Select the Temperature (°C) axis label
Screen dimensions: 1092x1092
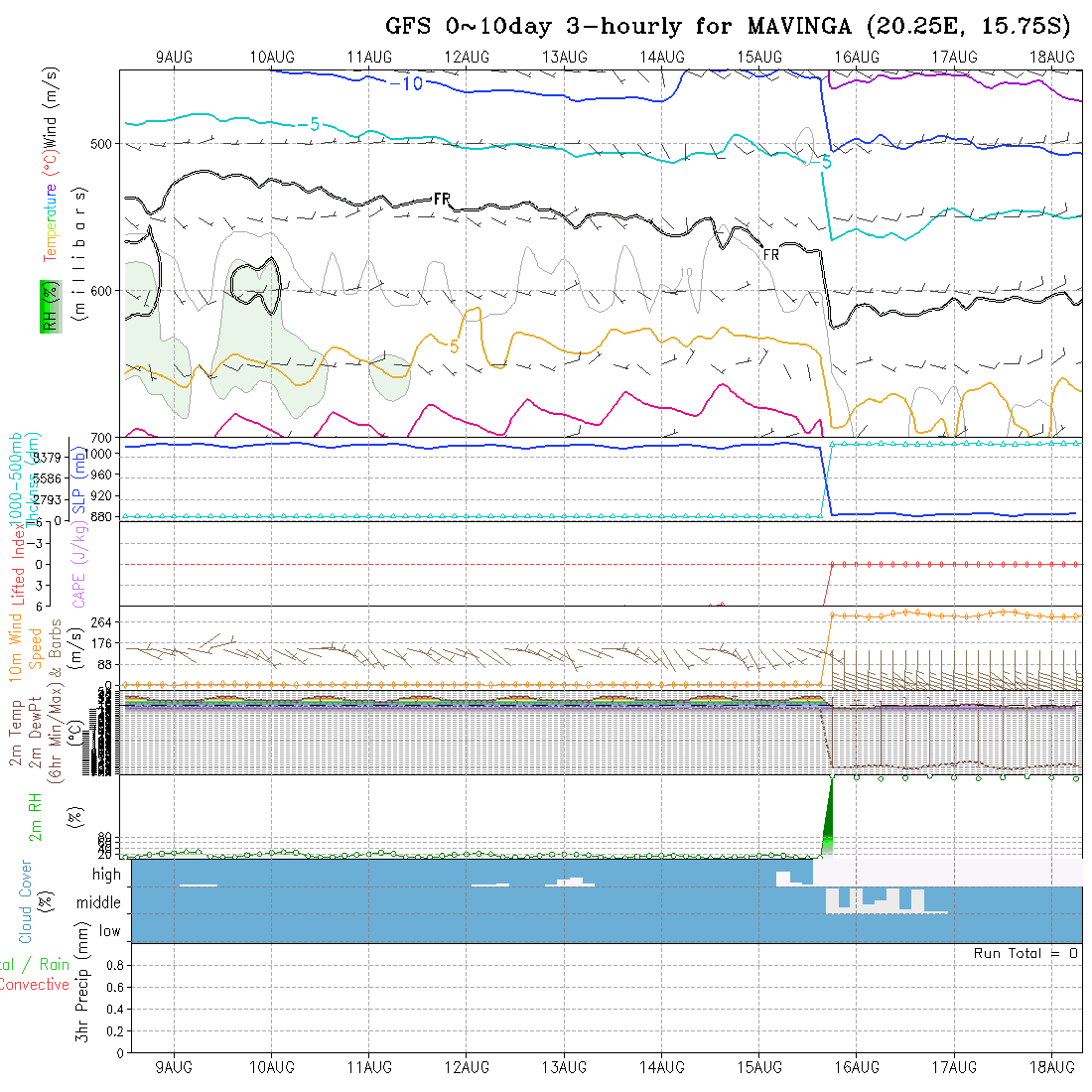(x=51, y=207)
